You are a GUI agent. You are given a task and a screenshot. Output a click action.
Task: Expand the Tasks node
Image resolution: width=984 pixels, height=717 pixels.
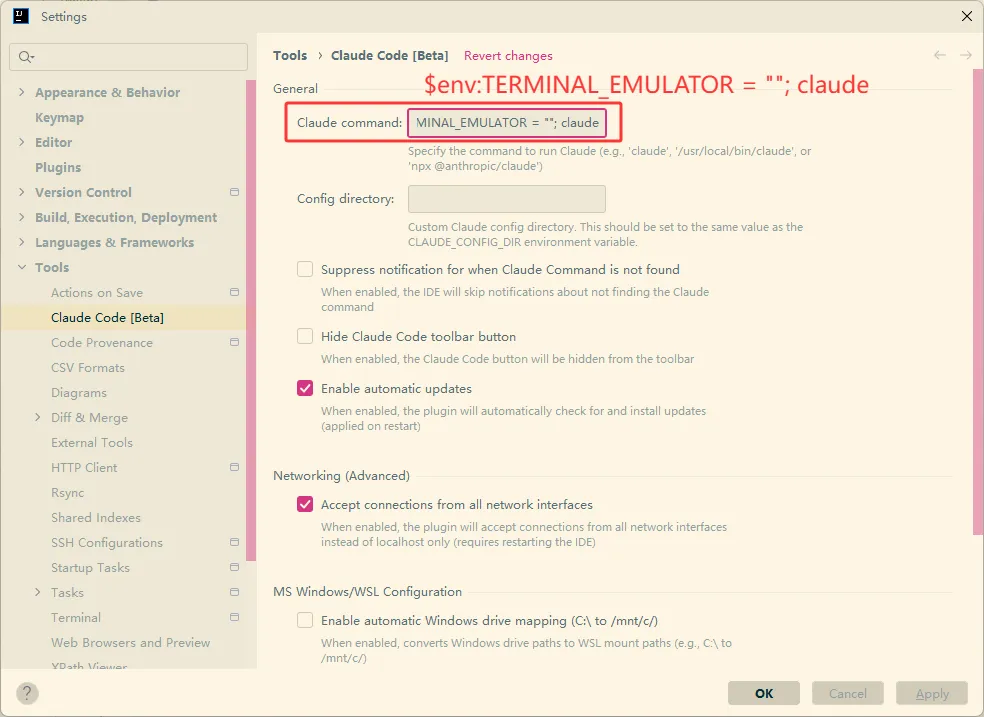[38, 592]
